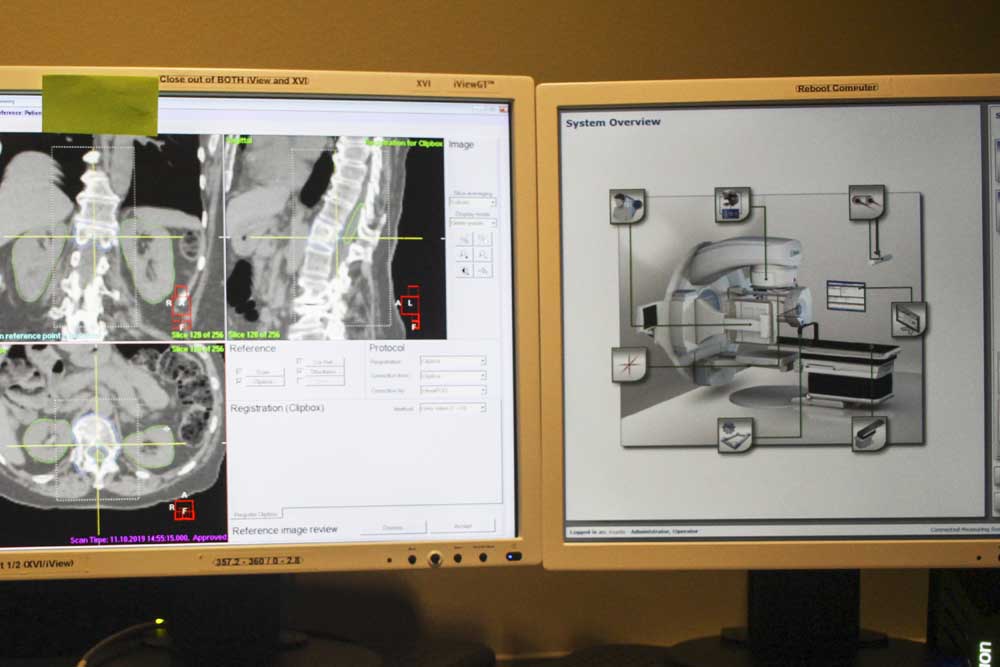Click the coronal CT view
The width and height of the screenshot is (1000, 667).
coord(112,236)
